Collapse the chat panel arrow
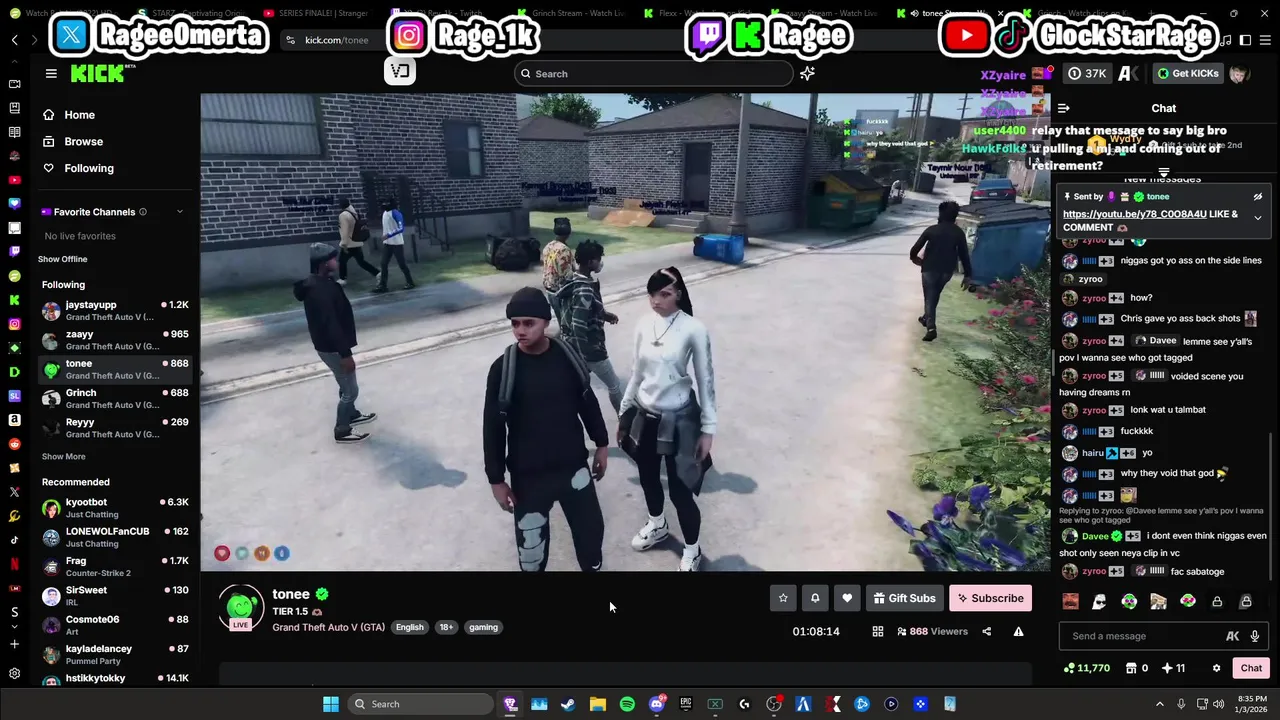Image resolution: width=1280 pixels, height=720 pixels. pos(1064,108)
